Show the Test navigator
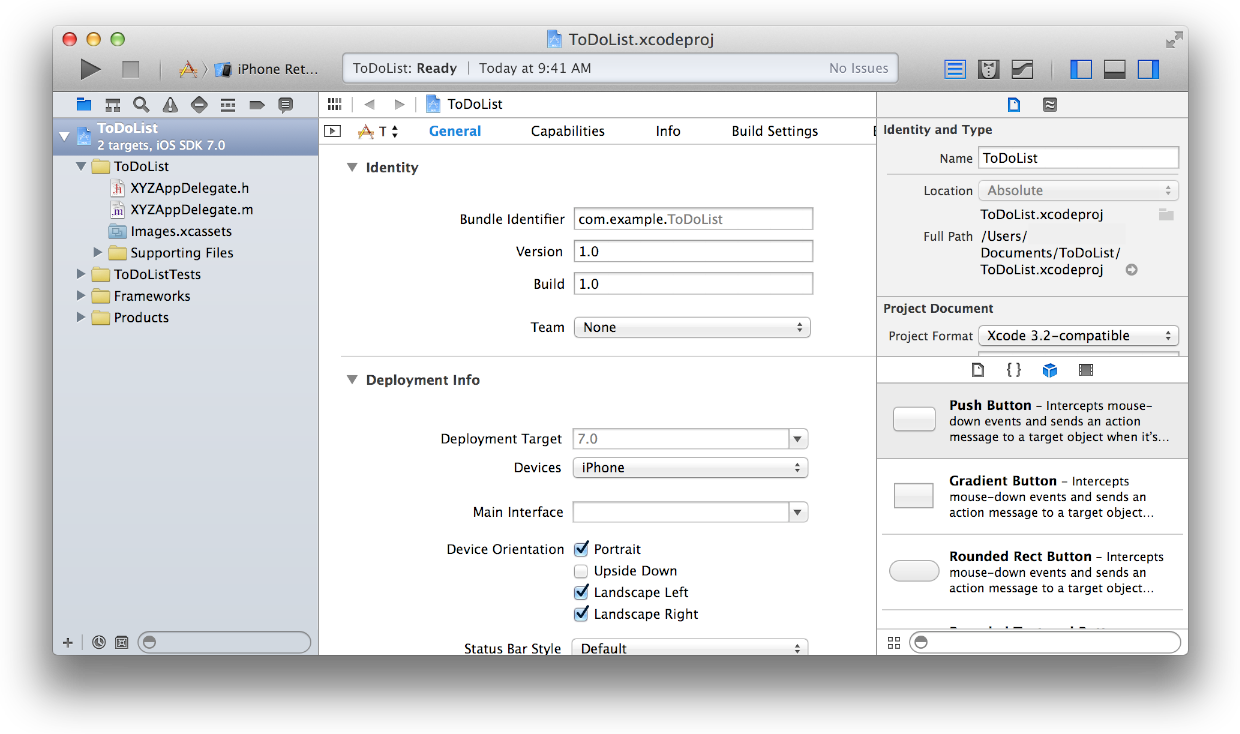The image size is (1240, 734). 199,104
